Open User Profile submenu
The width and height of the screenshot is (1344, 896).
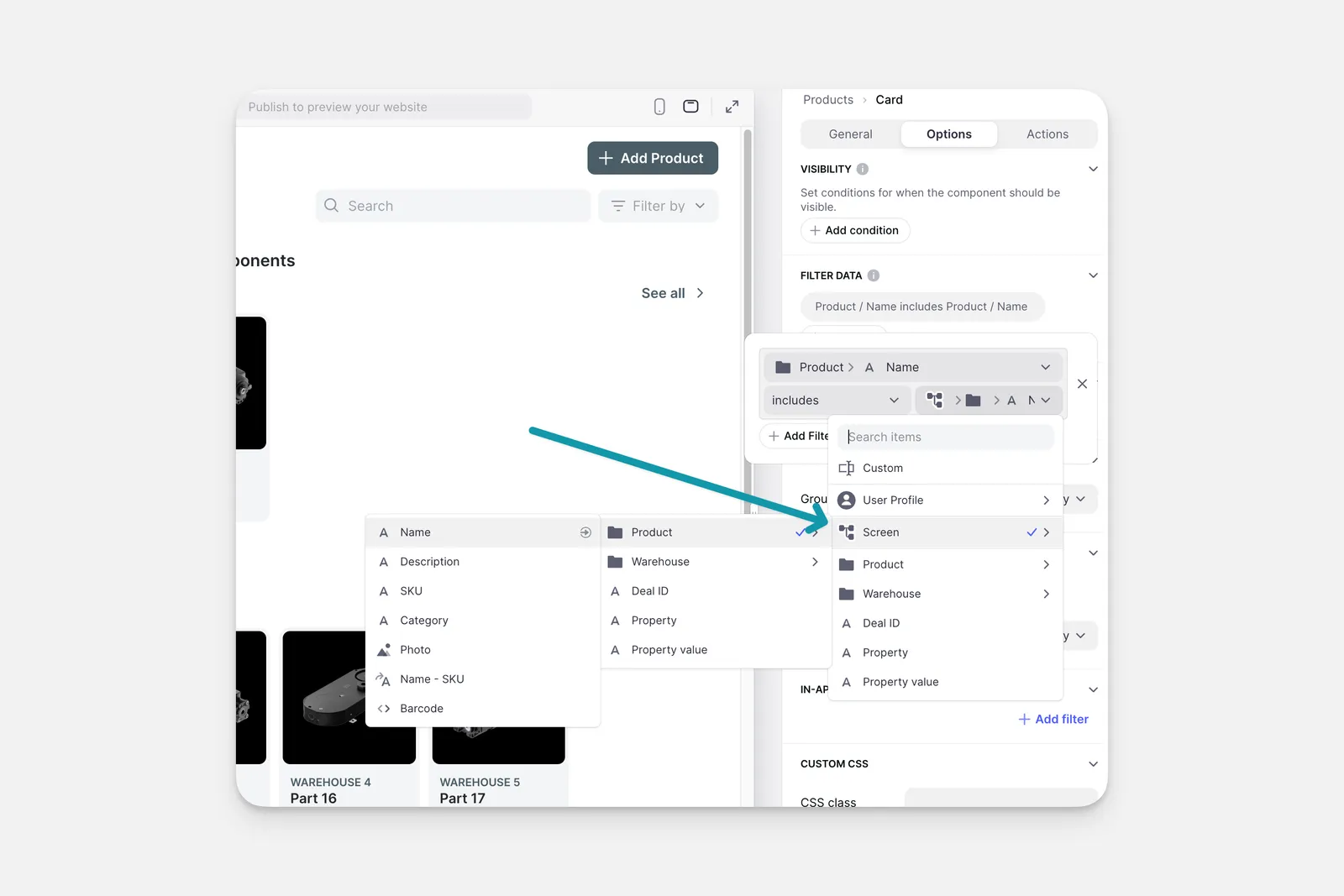pos(946,500)
